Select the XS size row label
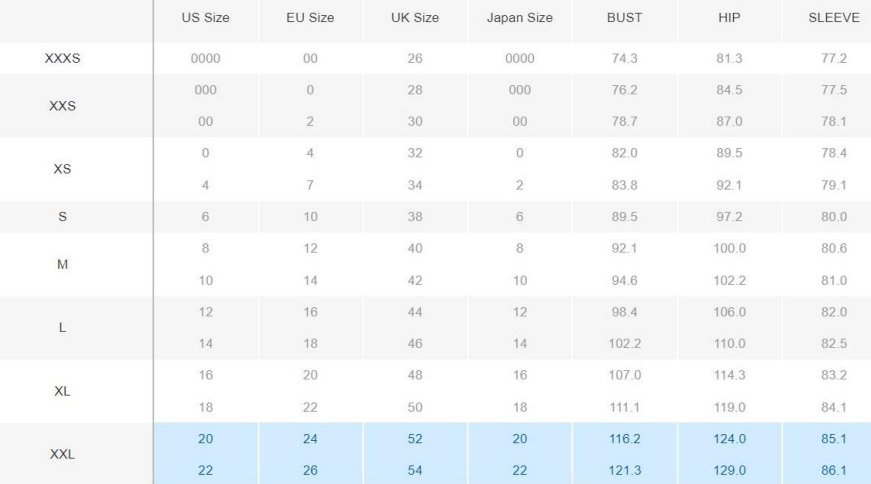The width and height of the screenshot is (871, 484). (x=62, y=169)
